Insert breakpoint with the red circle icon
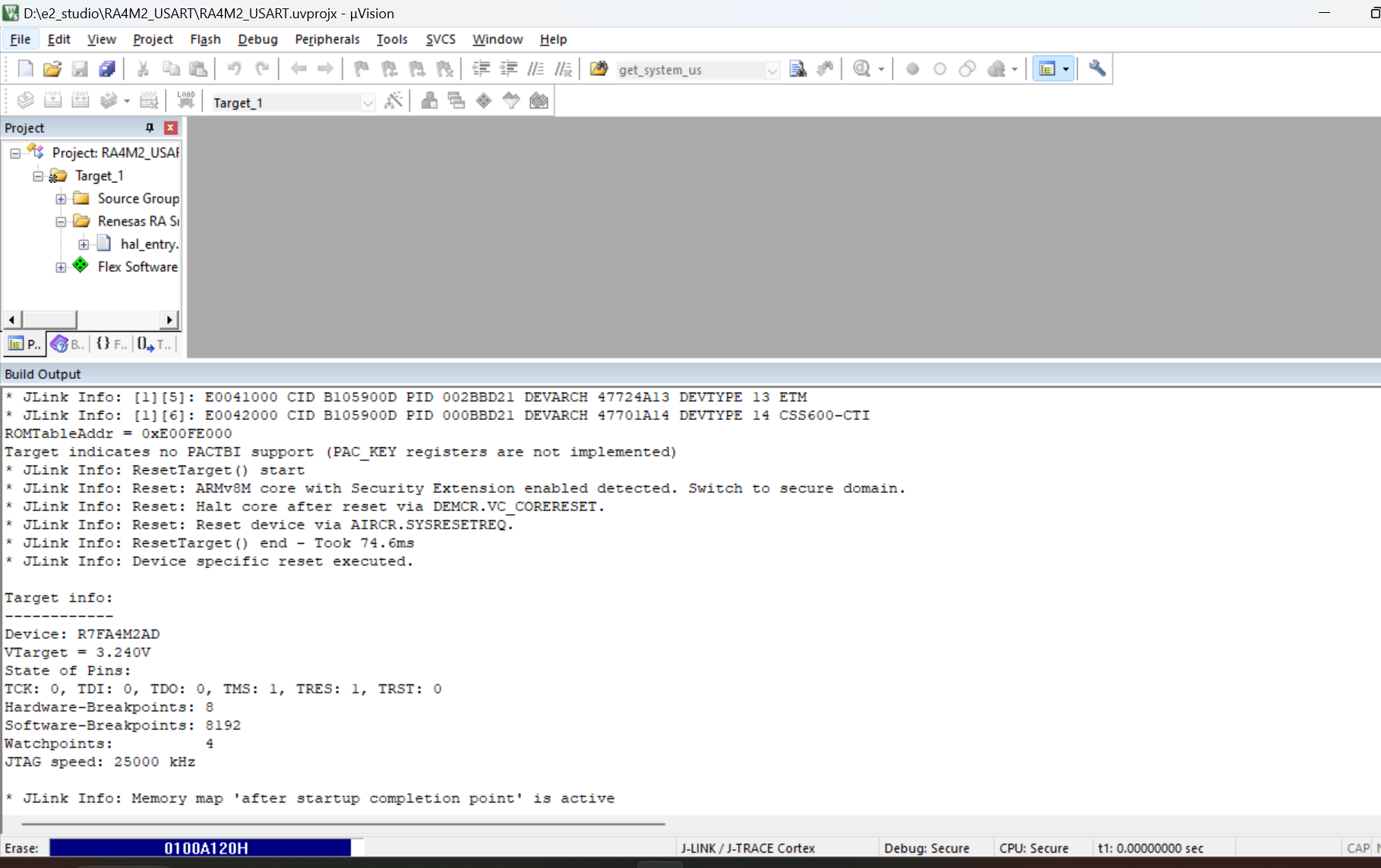This screenshot has width=1381, height=868. [x=912, y=69]
